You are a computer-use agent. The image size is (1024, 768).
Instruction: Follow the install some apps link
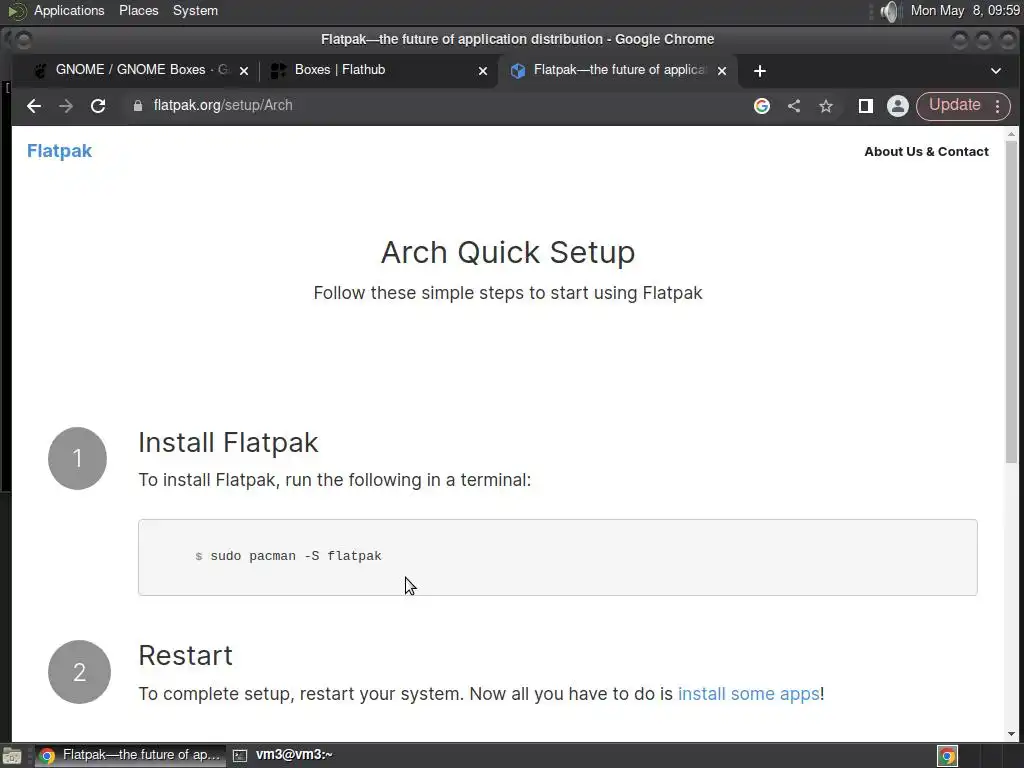748,694
